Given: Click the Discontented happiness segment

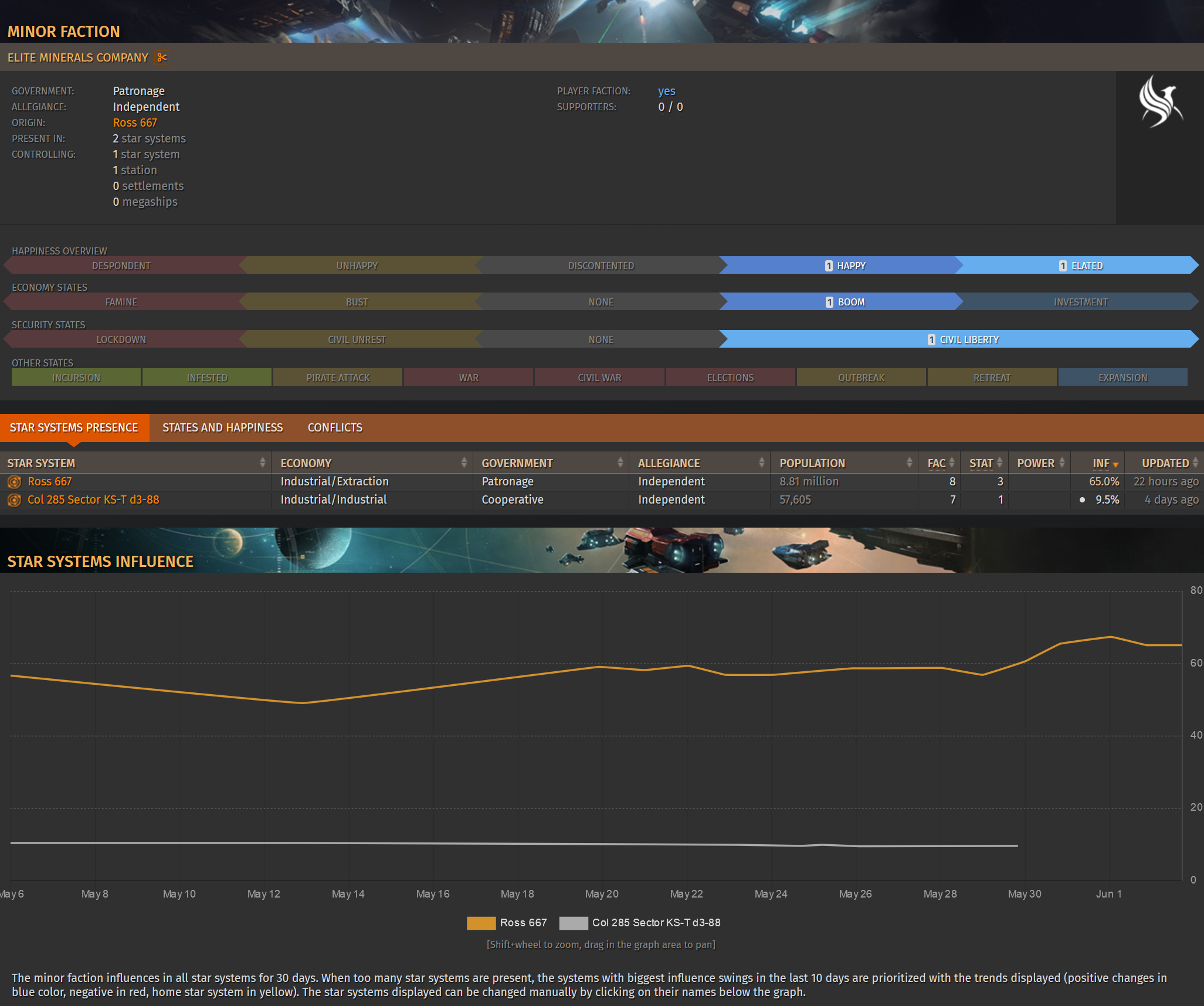Looking at the screenshot, I should [601, 266].
